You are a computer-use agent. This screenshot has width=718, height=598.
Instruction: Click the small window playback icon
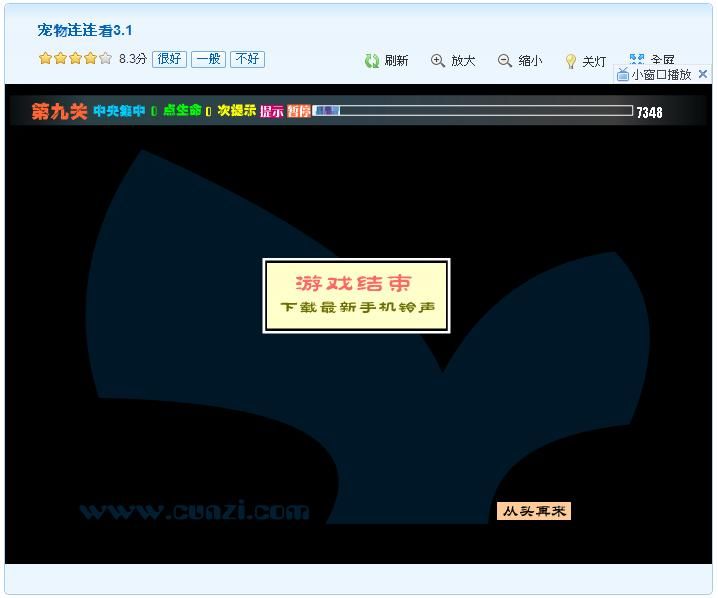(x=623, y=75)
